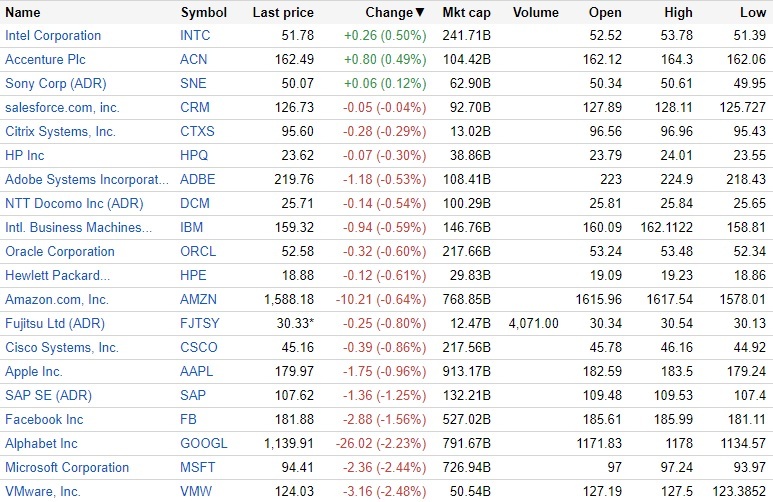The width and height of the screenshot is (773, 502).
Task: Click the Last price column header
Action: coord(283,13)
